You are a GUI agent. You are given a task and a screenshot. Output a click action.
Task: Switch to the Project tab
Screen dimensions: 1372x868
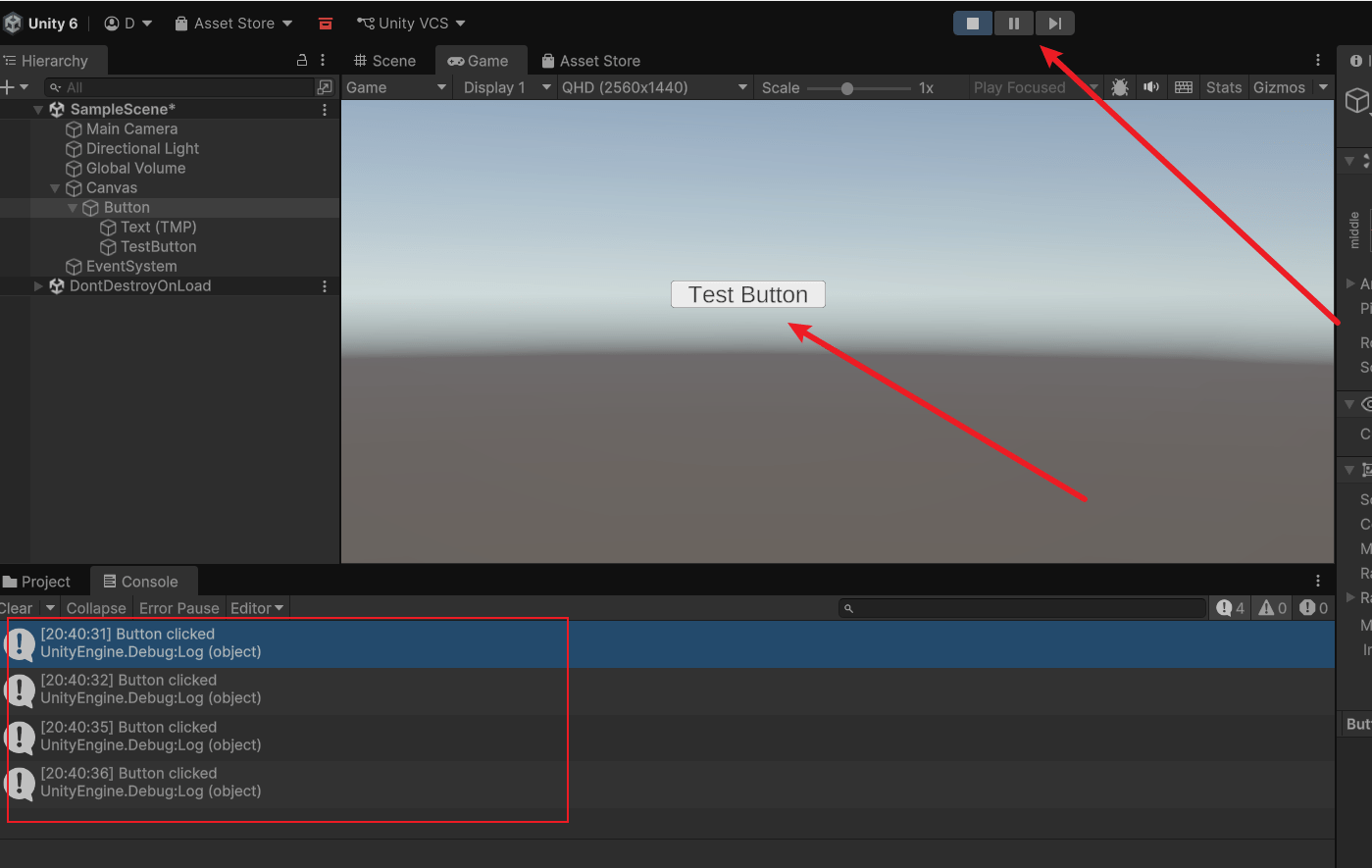(x=37, y=582)
